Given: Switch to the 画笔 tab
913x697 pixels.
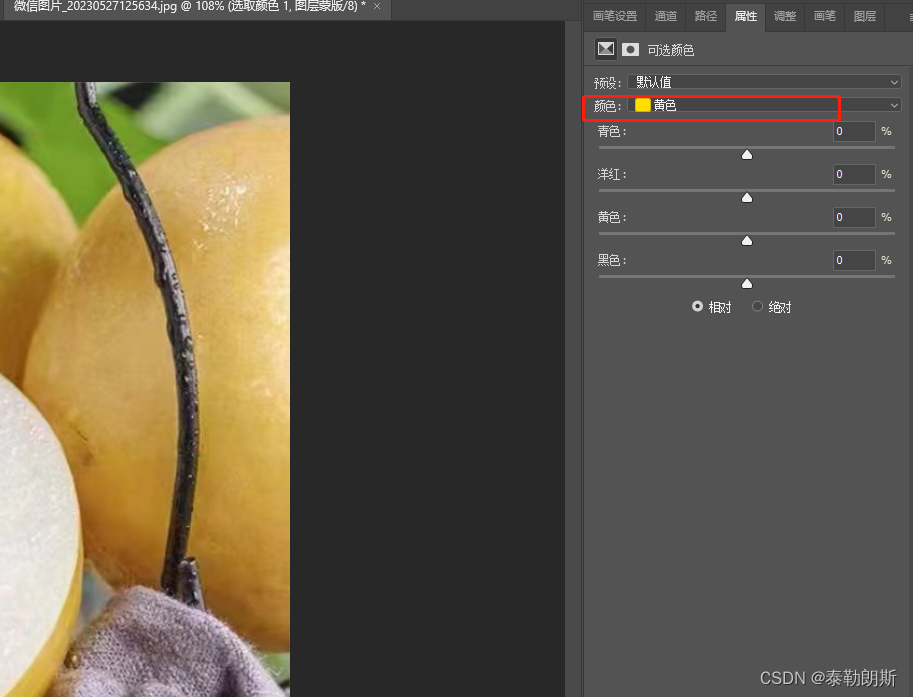Looking at the screenshot, I should (824, 16).
